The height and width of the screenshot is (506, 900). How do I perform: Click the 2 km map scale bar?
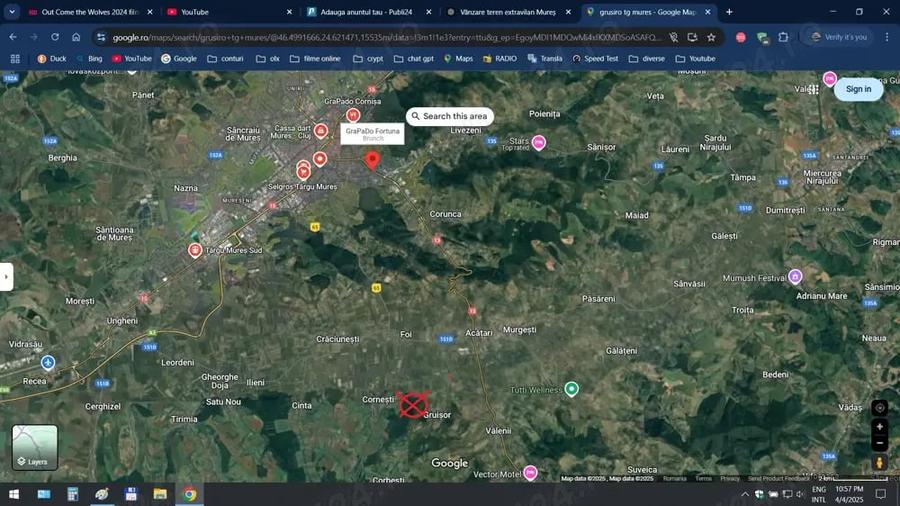tap(853, 478)
